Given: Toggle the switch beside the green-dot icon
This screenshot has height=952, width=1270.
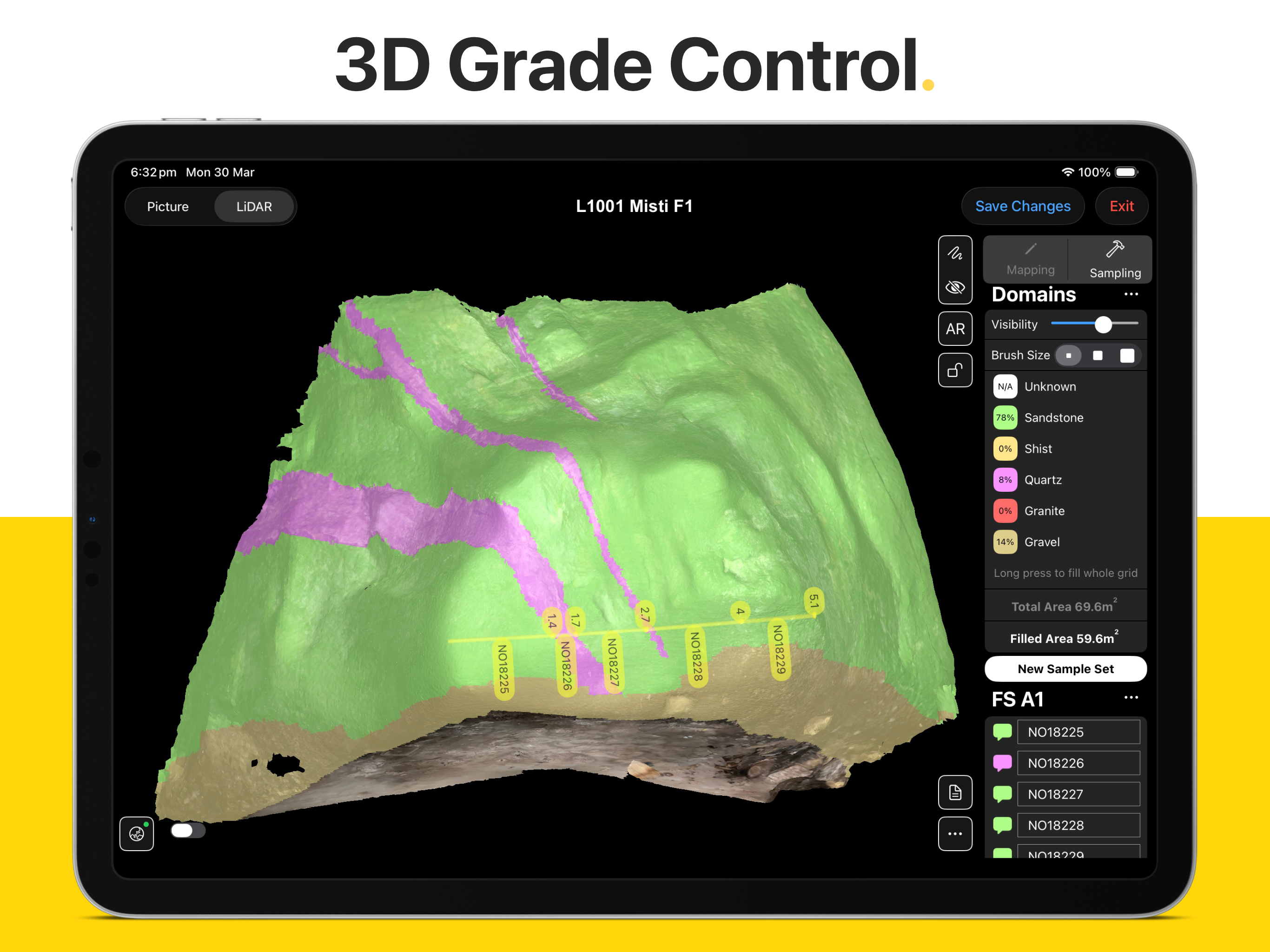Looking at the screenshot, I should pyautogui.click(x=188, y=830).
